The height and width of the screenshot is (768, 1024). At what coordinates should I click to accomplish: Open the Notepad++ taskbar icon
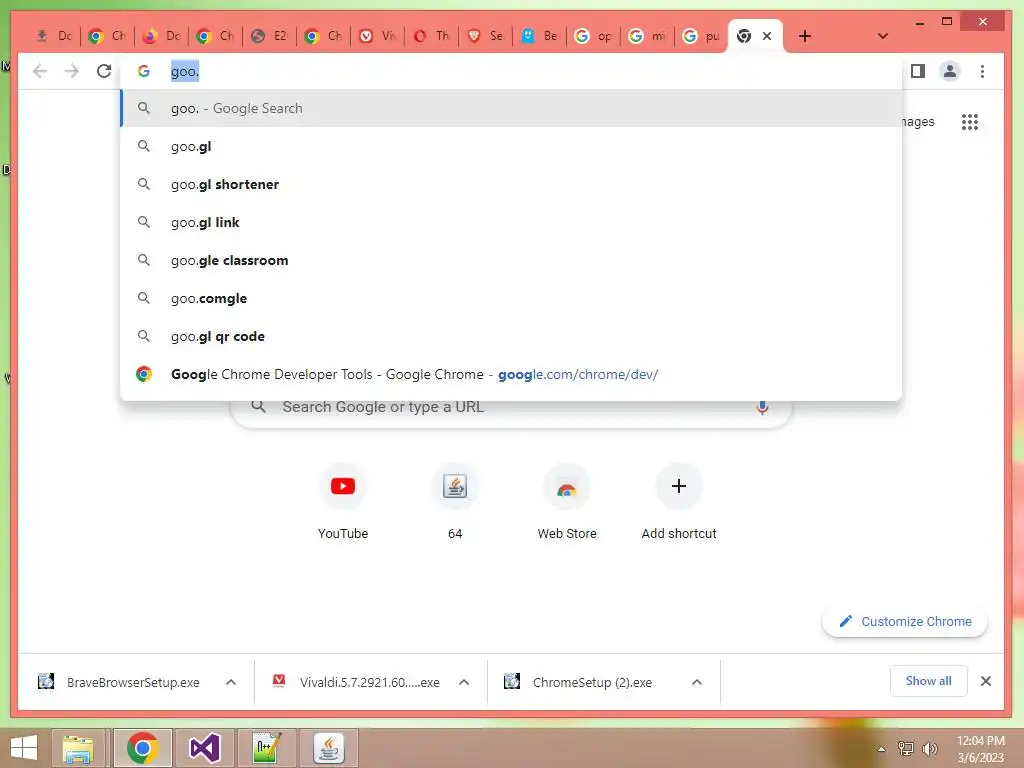pos(267,748)
